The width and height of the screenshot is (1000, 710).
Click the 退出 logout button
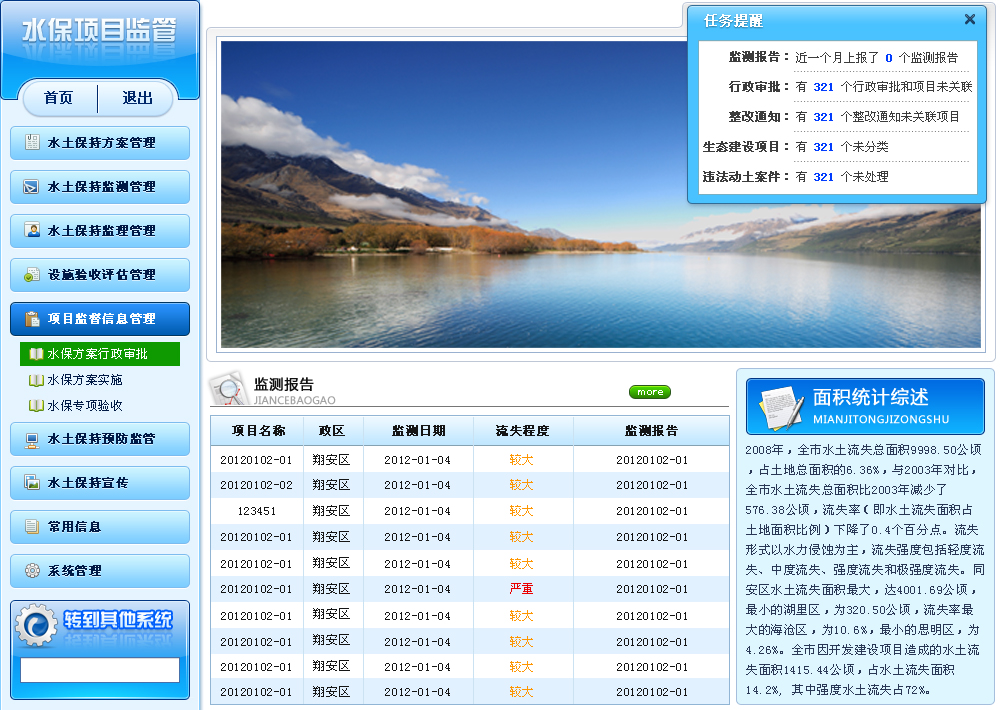coord(138,98)
